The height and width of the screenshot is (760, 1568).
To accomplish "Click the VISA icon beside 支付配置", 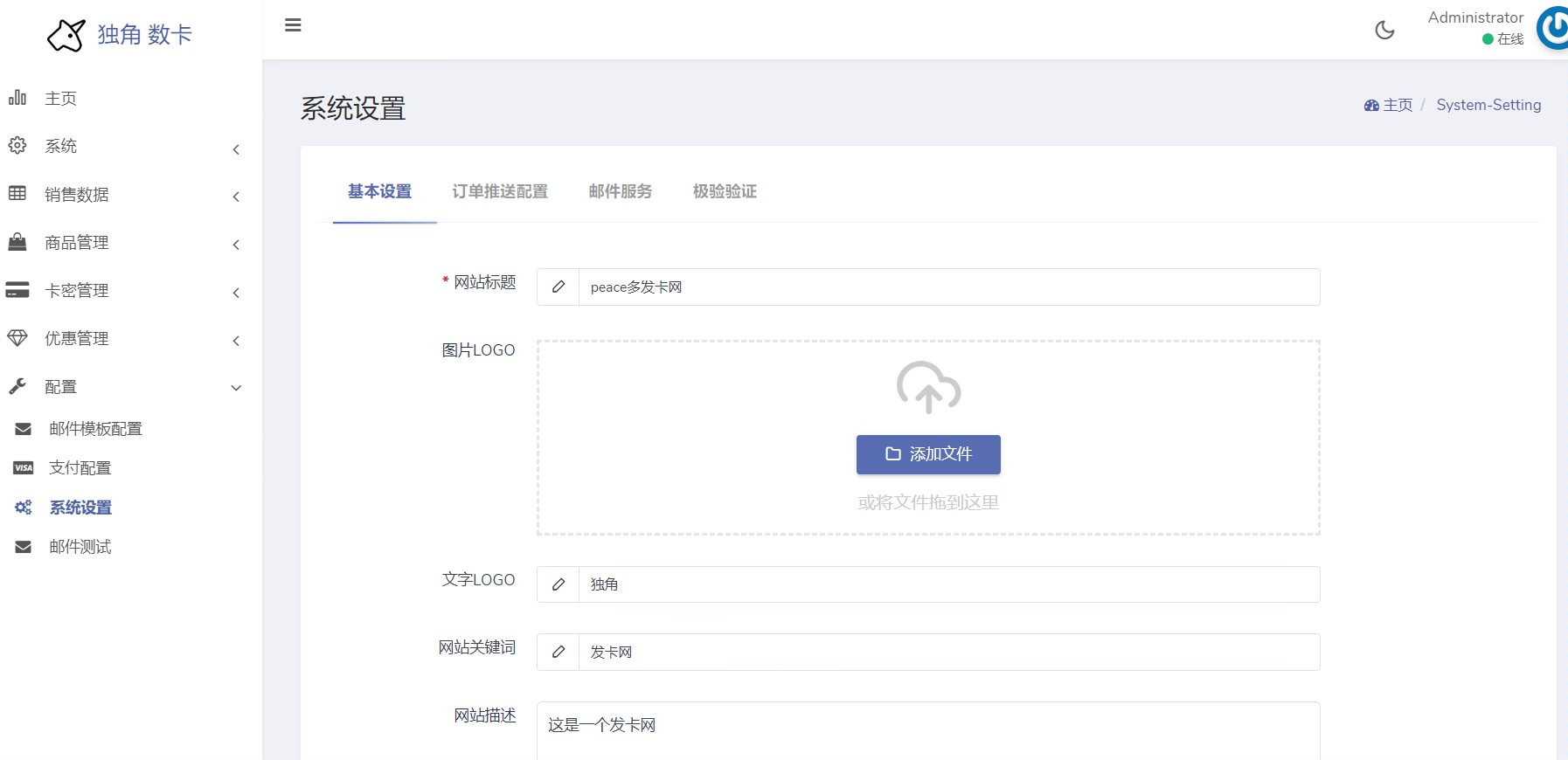I will coord(24,468).
